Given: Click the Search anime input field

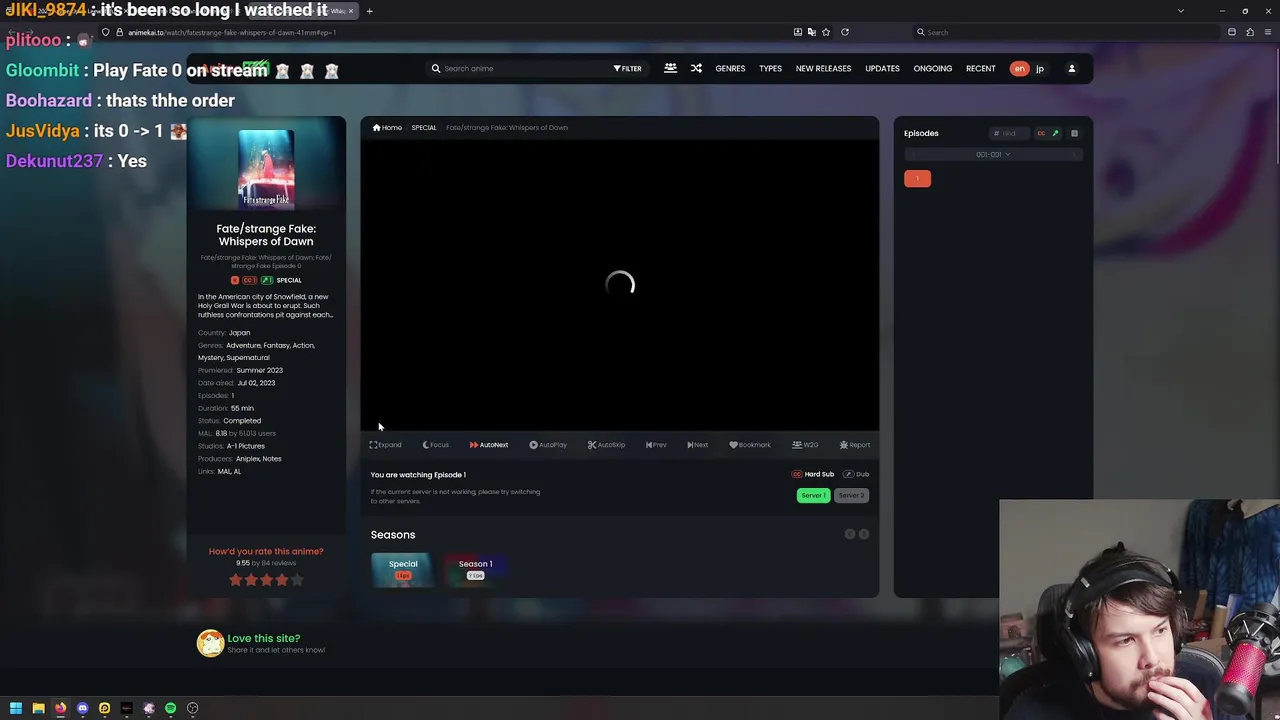Looking at the screenshot, I should [520, 68].
